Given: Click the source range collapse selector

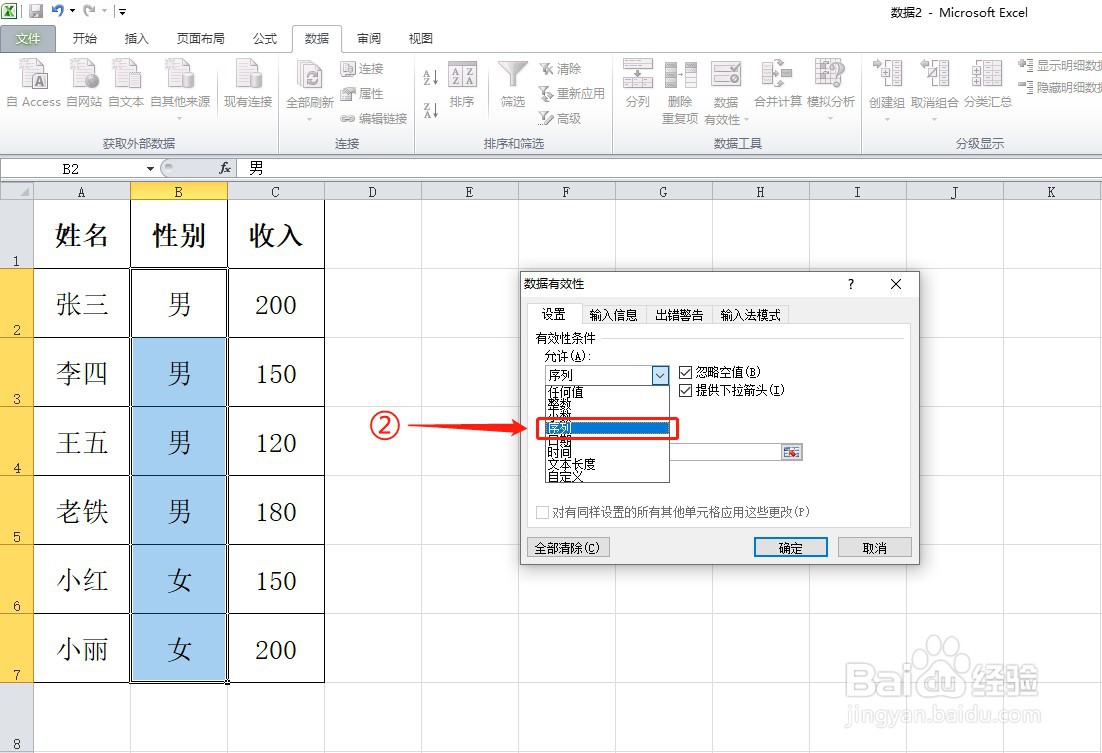Looking at the screenshot, I should 791,451.
